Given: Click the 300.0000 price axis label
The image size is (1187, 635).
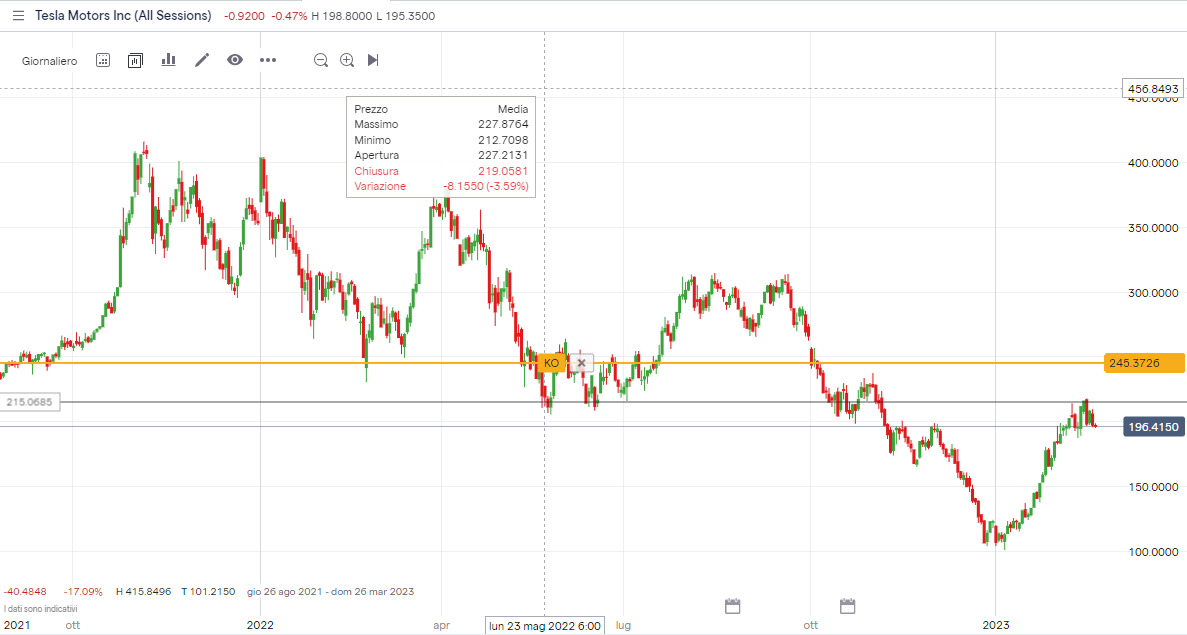Looking at the screenshot, I should [1153, 293].
